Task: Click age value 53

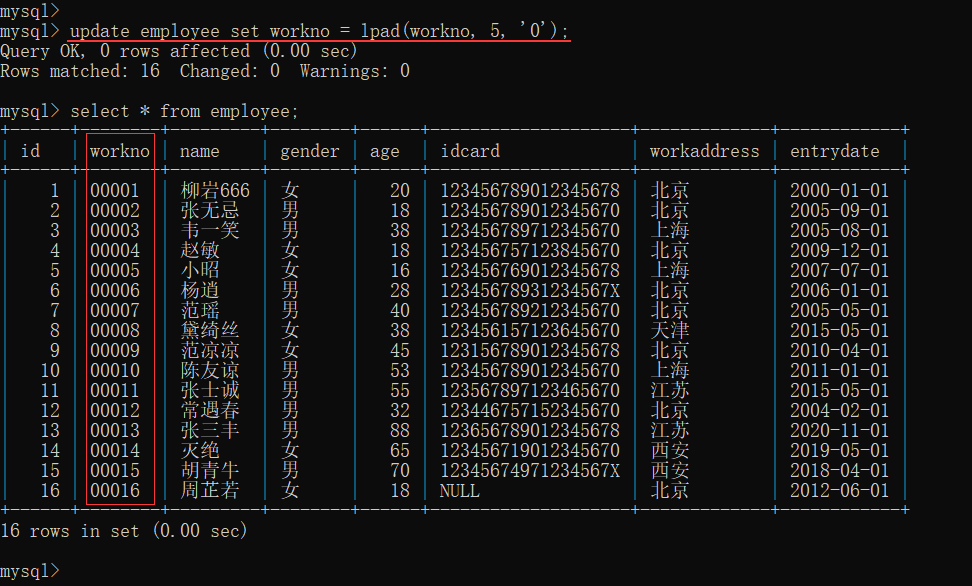Action: (x=400, y=370)
